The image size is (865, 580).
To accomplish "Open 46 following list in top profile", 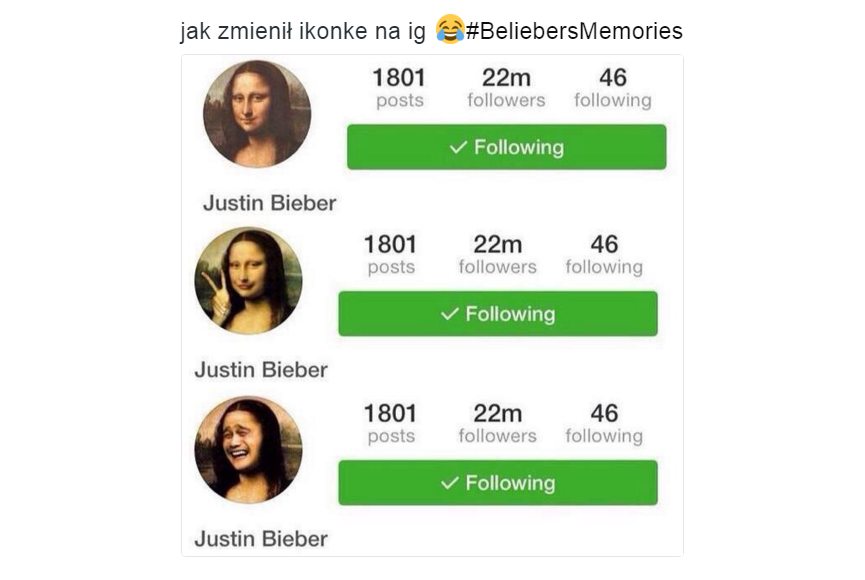I will point(613,88).
